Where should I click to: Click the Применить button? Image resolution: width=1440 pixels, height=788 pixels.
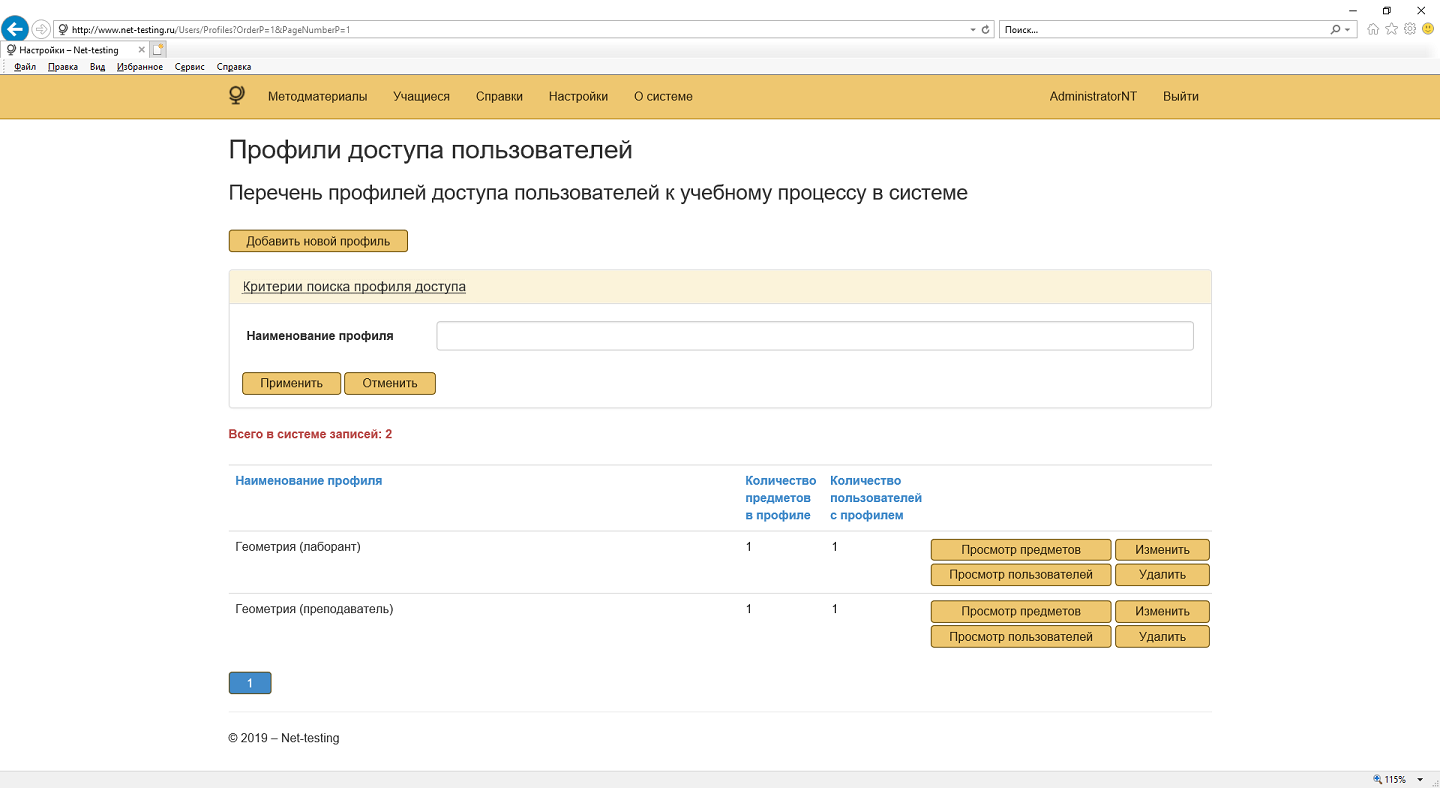292,383
